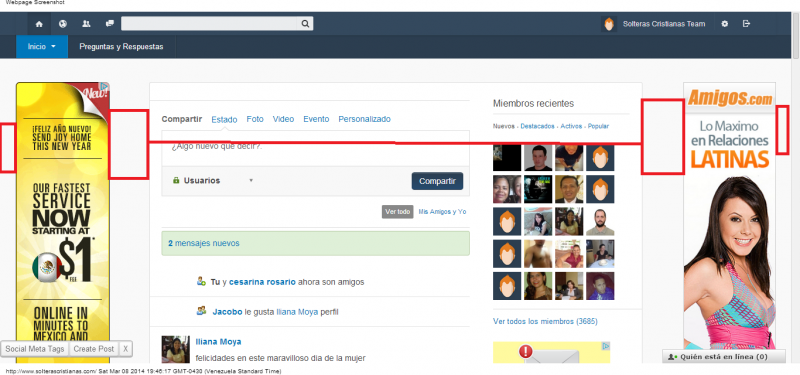Filter members by Destacados
The height and width of the screenshot is (375, 800).
pos(537,126)
